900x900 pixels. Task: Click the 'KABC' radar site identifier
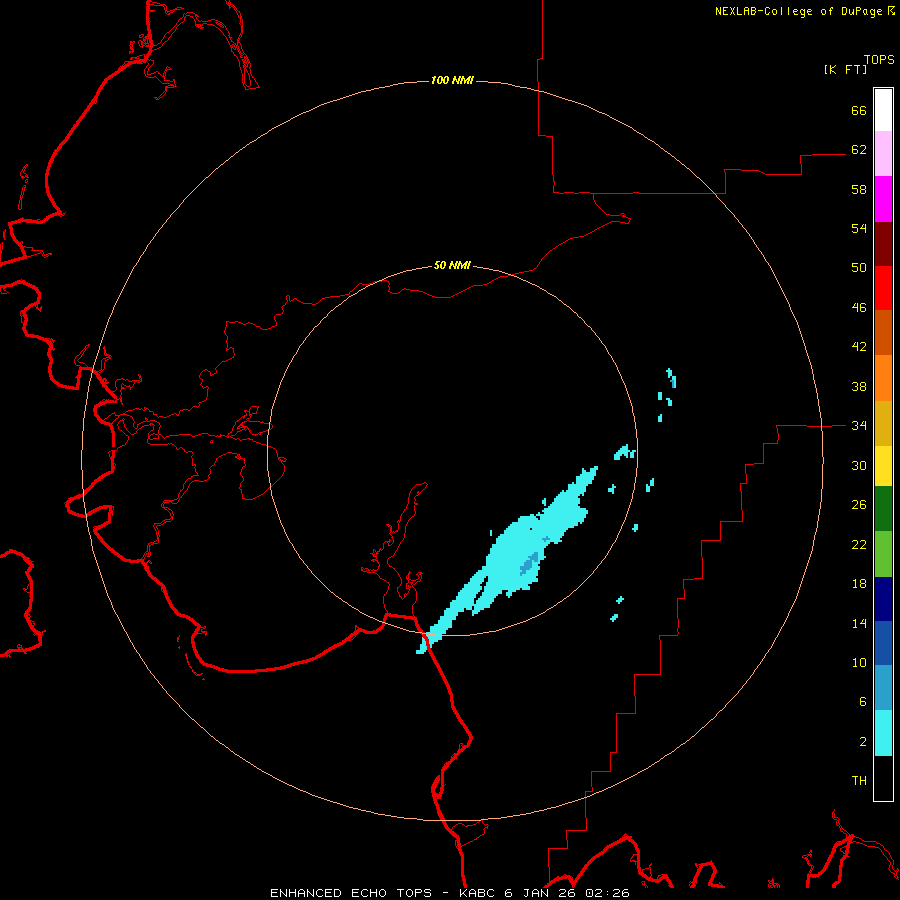click(x=478, y=893)
